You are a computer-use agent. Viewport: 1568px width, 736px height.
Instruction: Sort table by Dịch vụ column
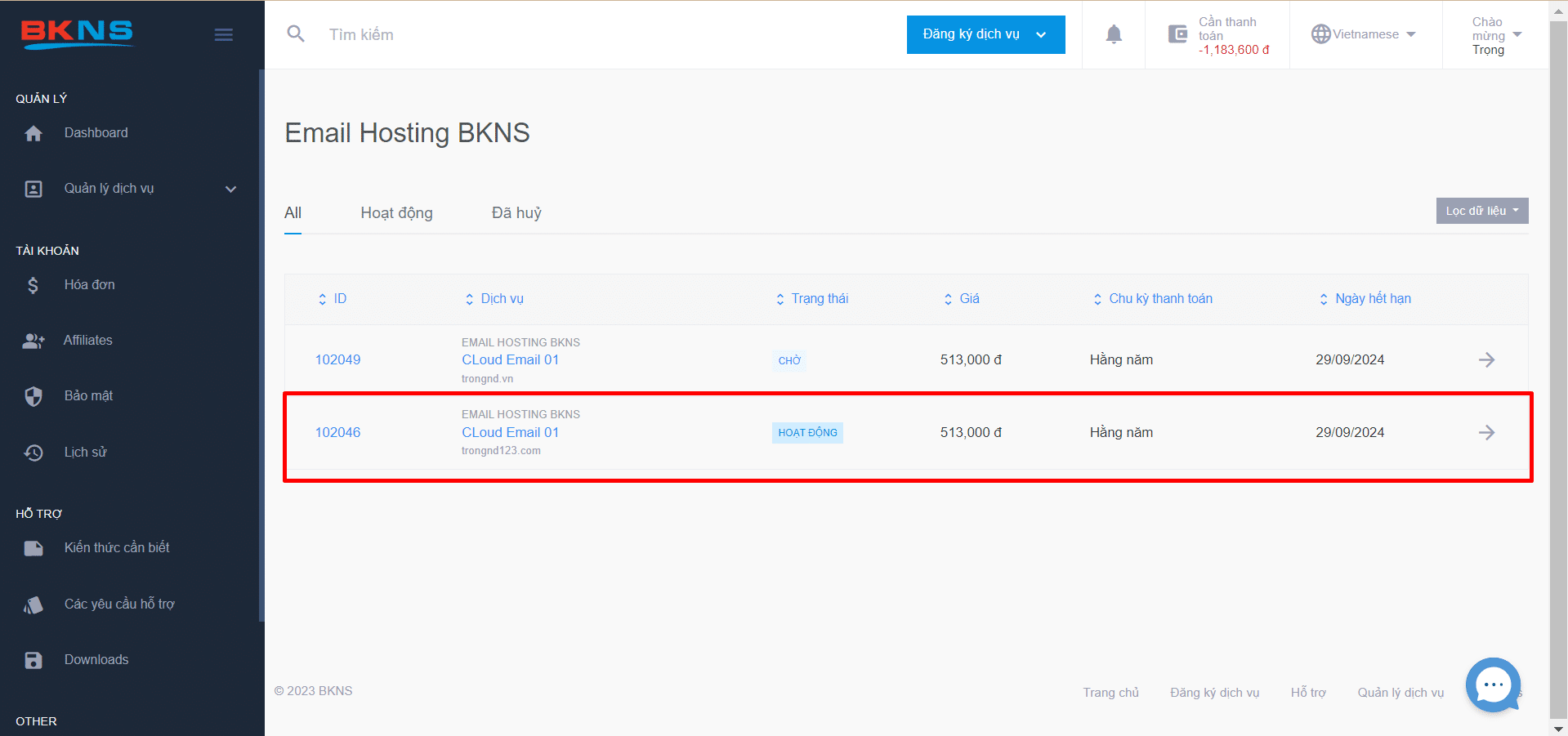pyautogui.click(x=494, y=299)
